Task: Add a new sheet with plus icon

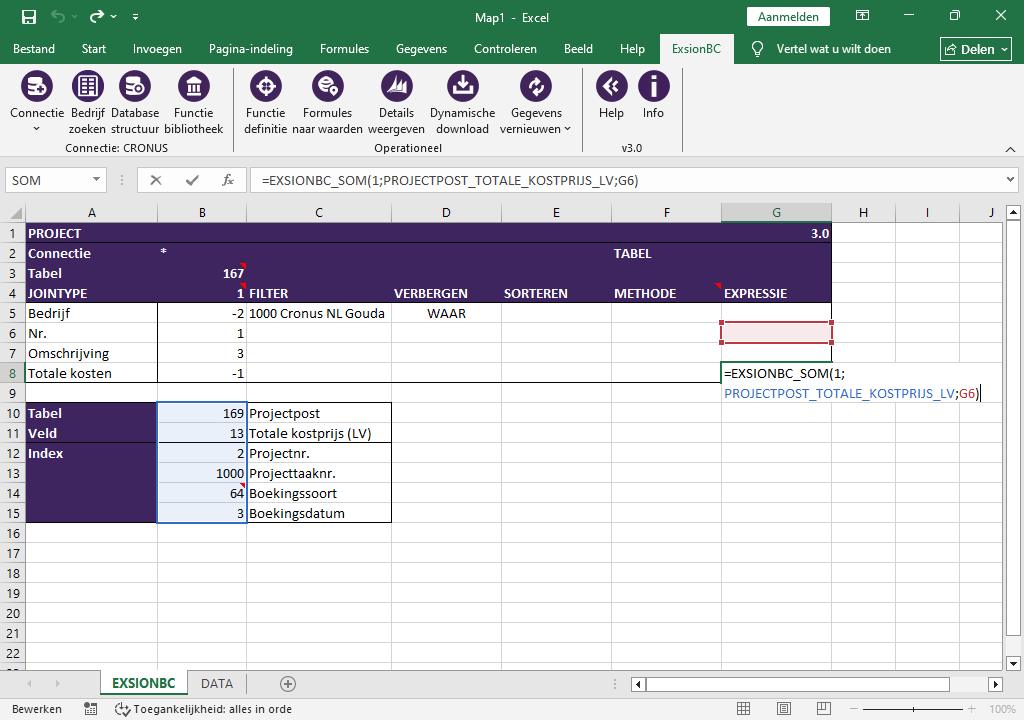Action: pos(288,683)
